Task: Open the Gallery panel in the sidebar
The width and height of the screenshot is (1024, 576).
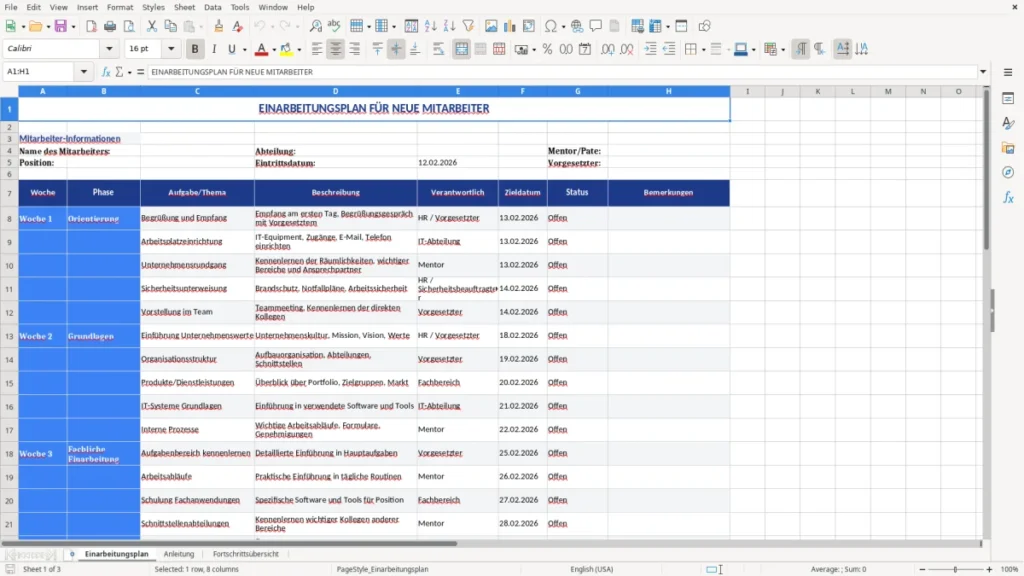Action: [x=1008, y=148]
